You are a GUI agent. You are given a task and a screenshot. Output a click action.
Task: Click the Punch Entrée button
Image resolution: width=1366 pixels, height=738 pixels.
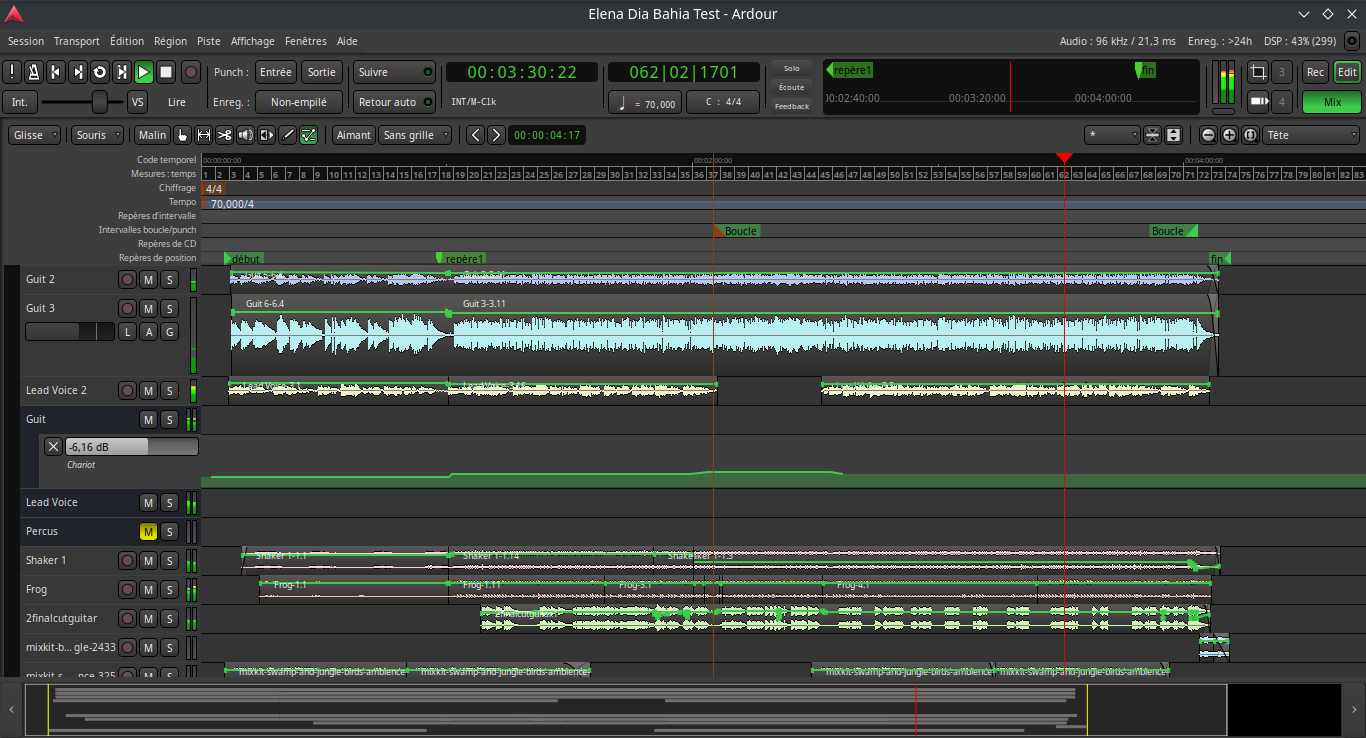275,72
